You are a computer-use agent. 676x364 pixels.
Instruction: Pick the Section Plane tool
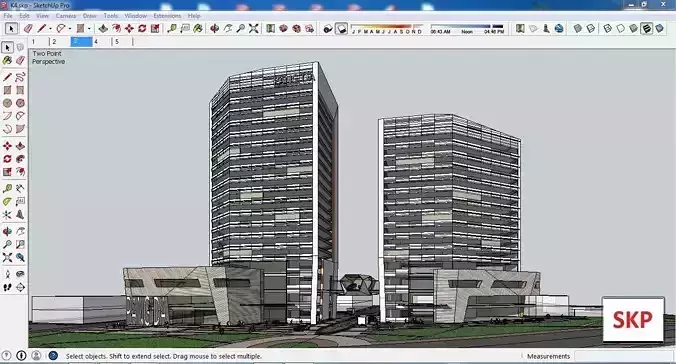(x=20, y=287)
